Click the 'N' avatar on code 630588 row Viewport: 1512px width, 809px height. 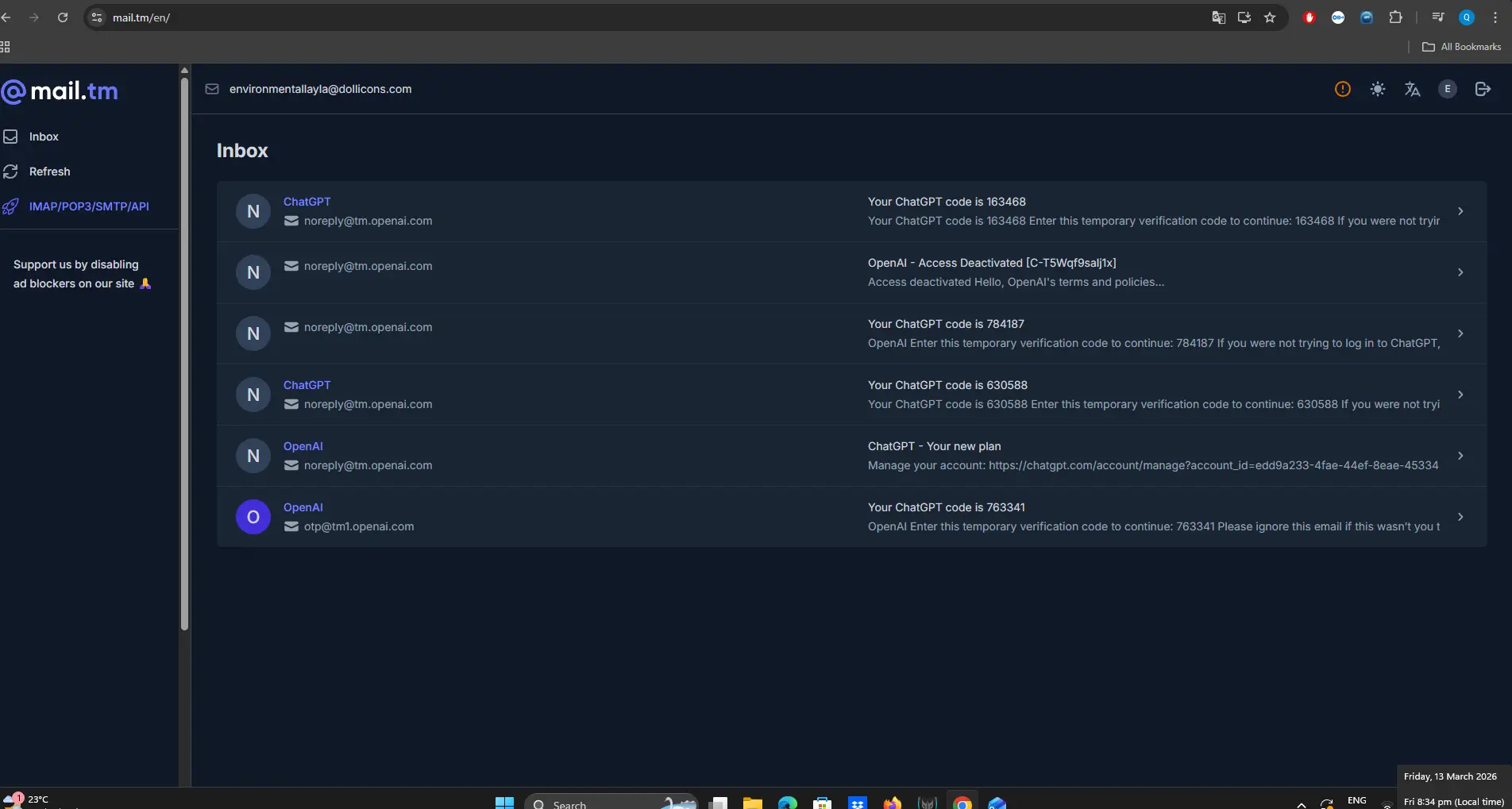tap(253, 395)
